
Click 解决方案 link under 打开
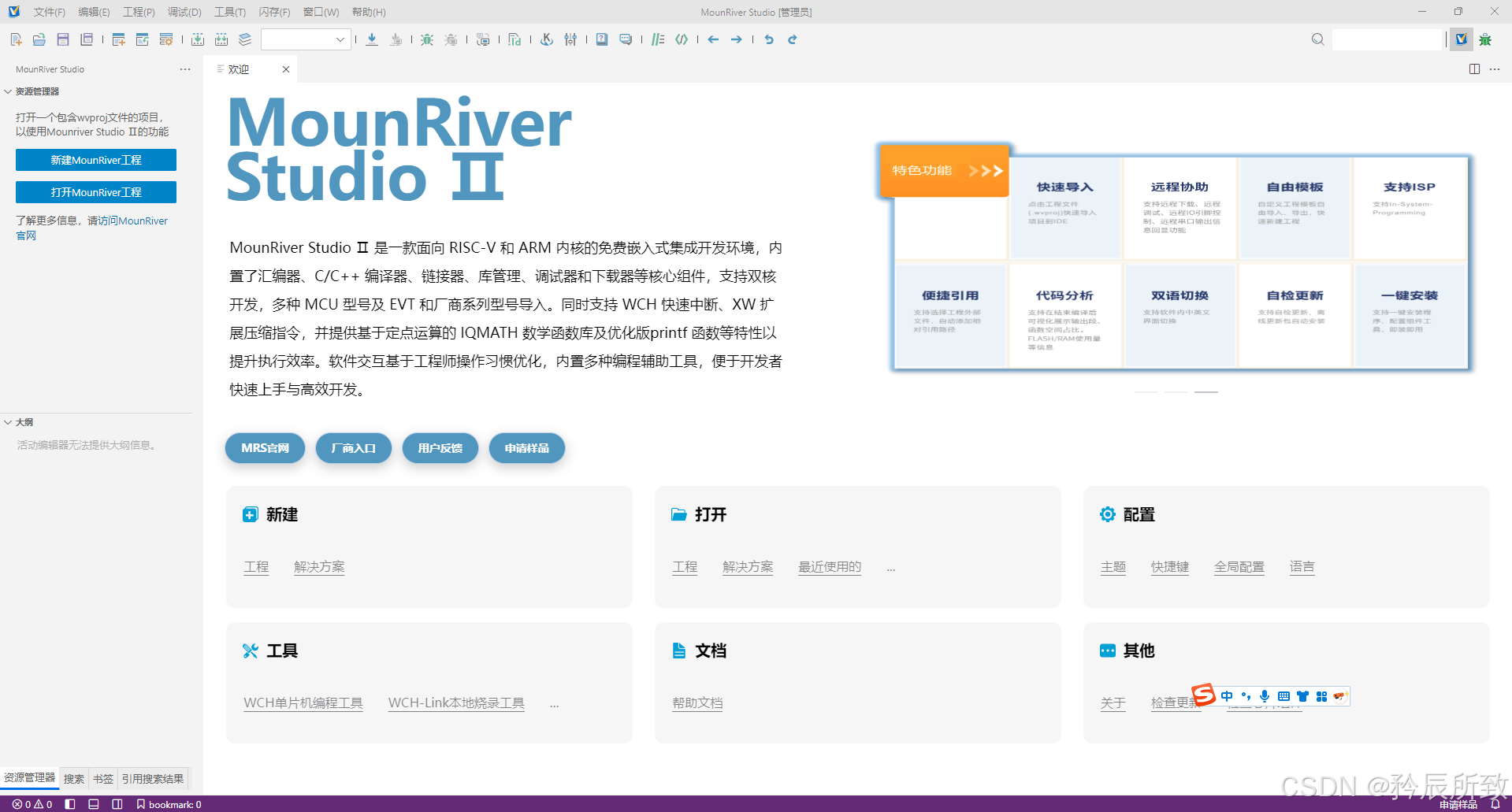coord(748,567)
